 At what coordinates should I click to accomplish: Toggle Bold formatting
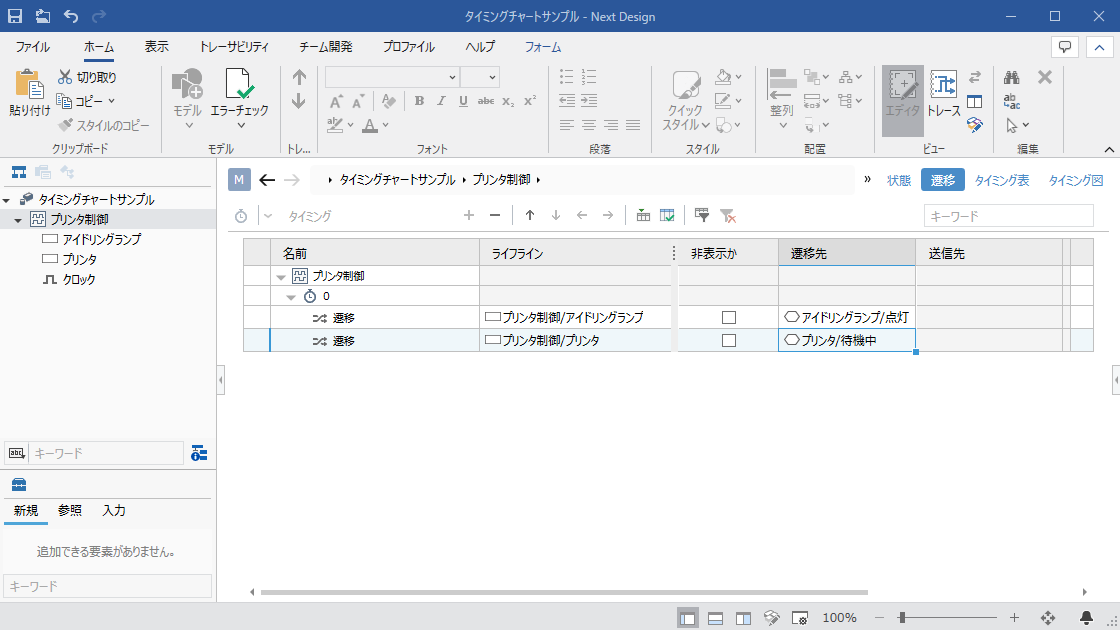419,101
